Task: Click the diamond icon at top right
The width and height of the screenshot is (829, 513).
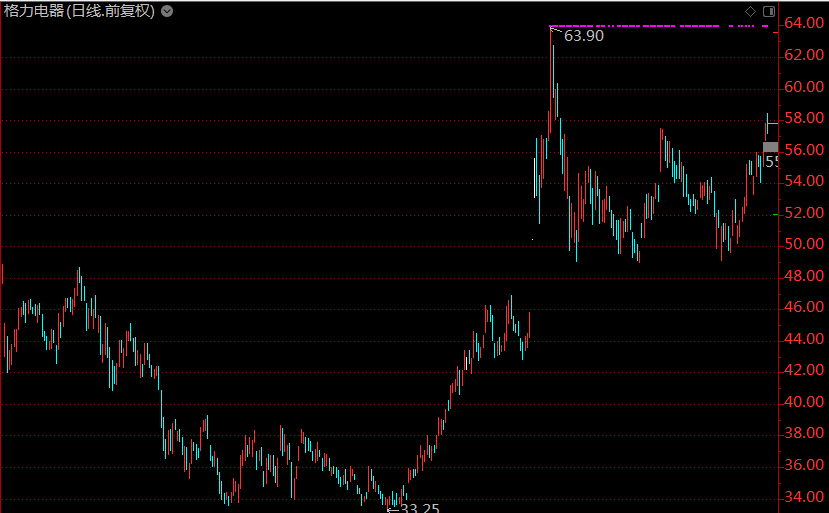Action: click(x=750, y=11)
